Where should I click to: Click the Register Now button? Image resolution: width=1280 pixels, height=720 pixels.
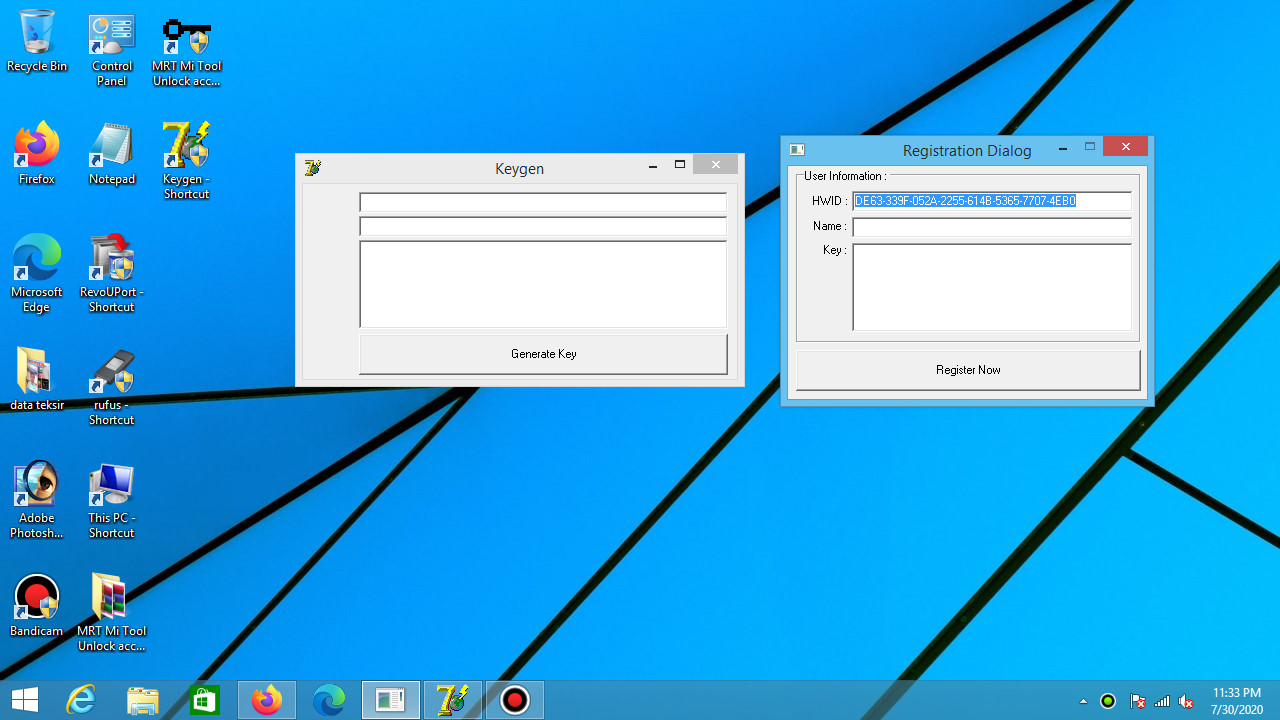[968, 370]
